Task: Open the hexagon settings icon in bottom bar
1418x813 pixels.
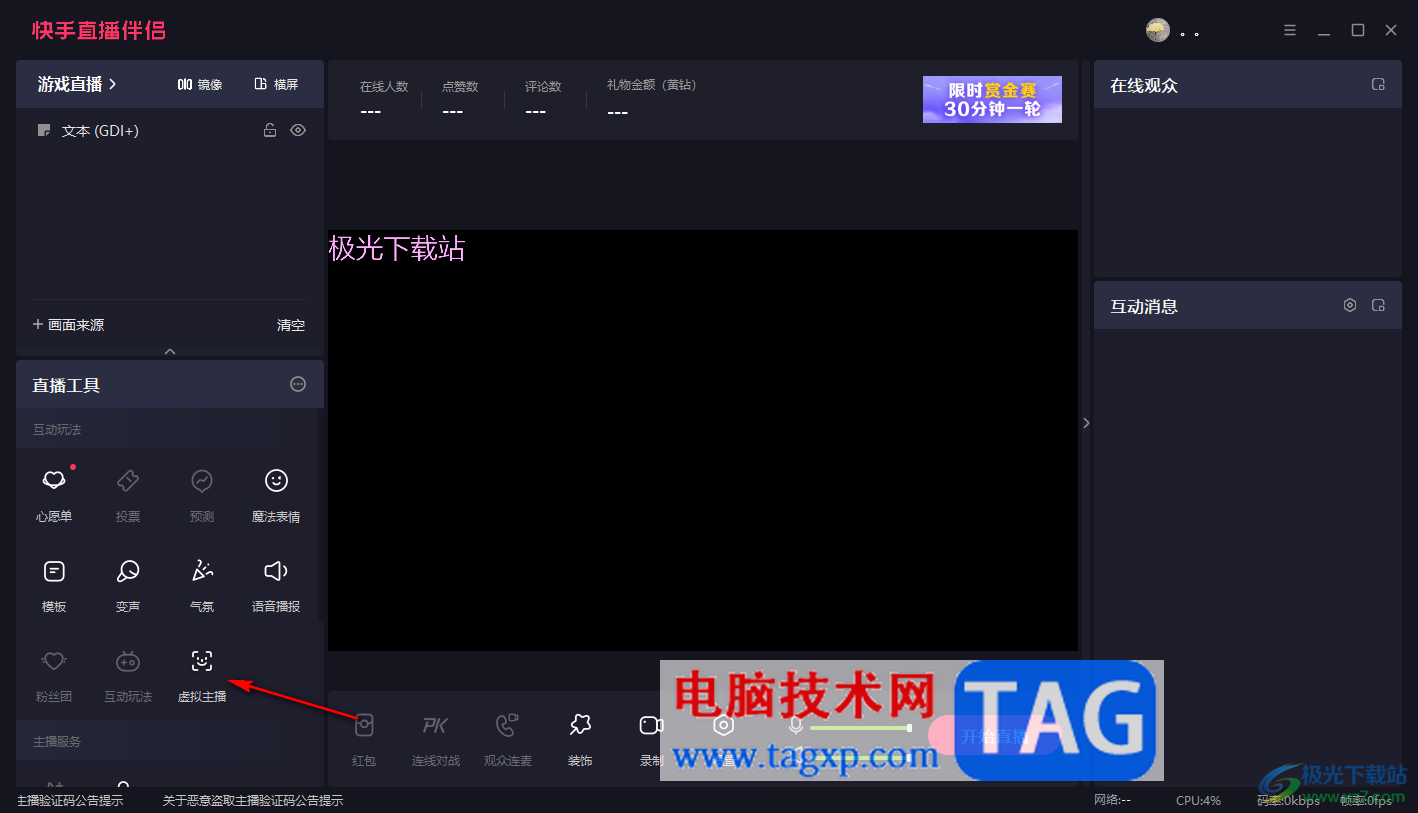Action: pos(724,726)
